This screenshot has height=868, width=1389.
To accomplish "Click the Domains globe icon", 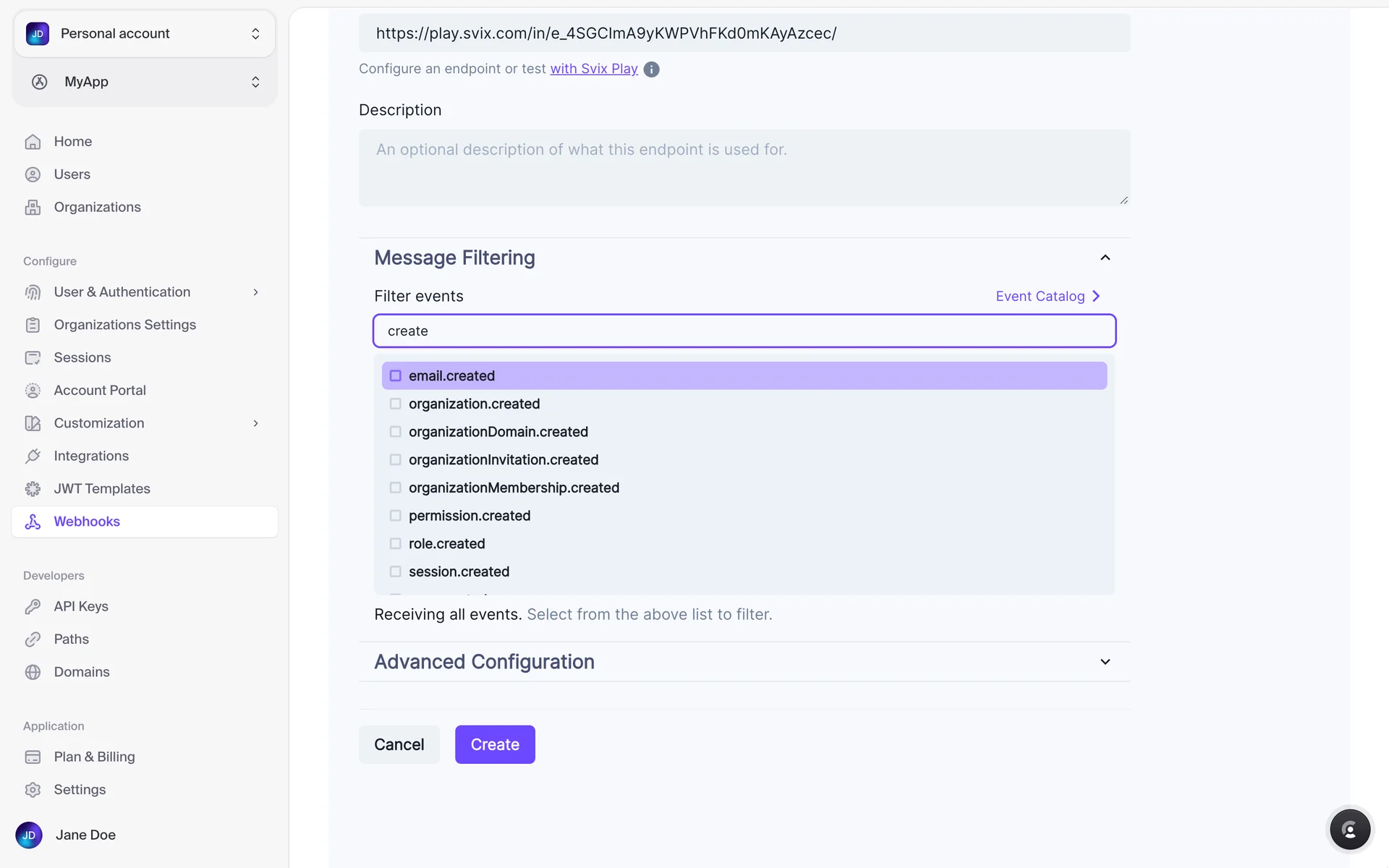I will pos(33,672).
